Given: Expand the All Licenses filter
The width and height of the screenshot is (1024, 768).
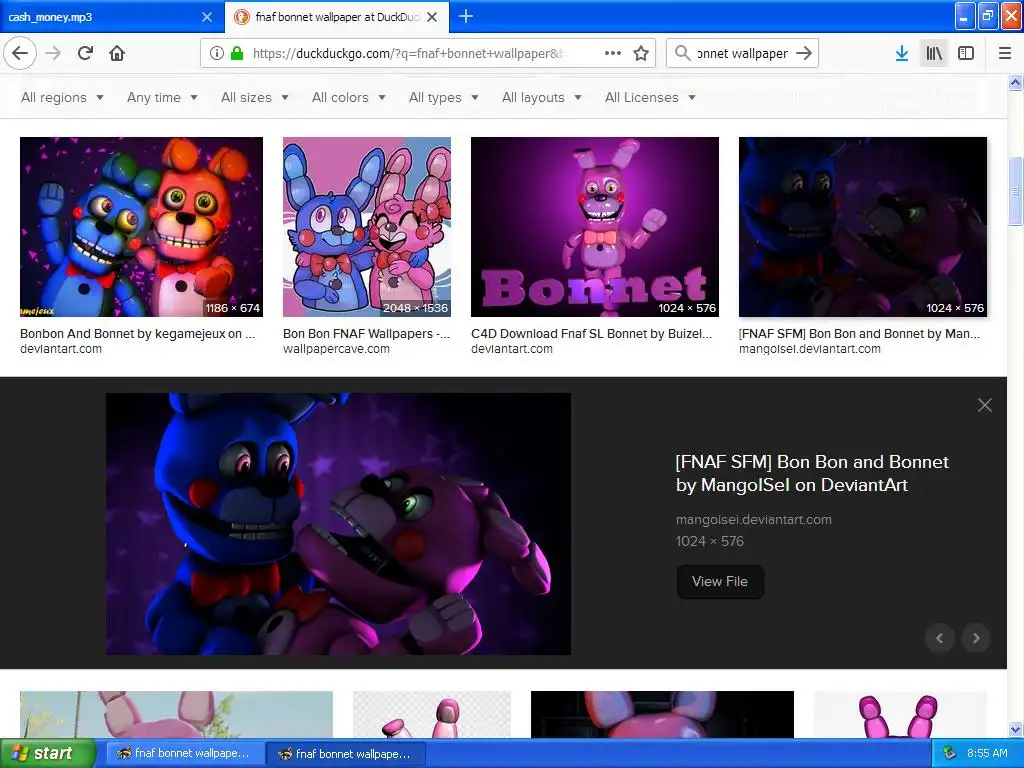Looking at the screenshot, I should click(x=650, y=97).
